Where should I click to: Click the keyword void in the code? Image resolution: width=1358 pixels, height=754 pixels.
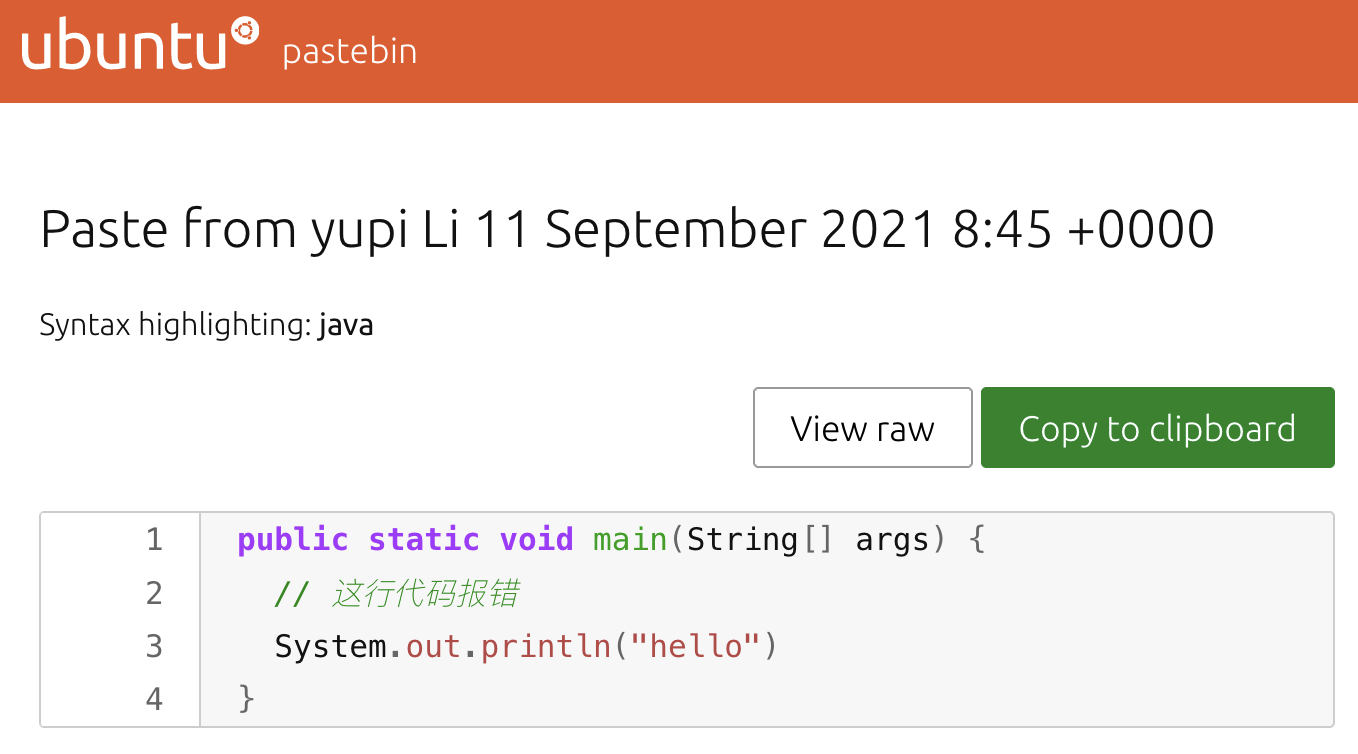pyautogui.click(x=537, y=540)
